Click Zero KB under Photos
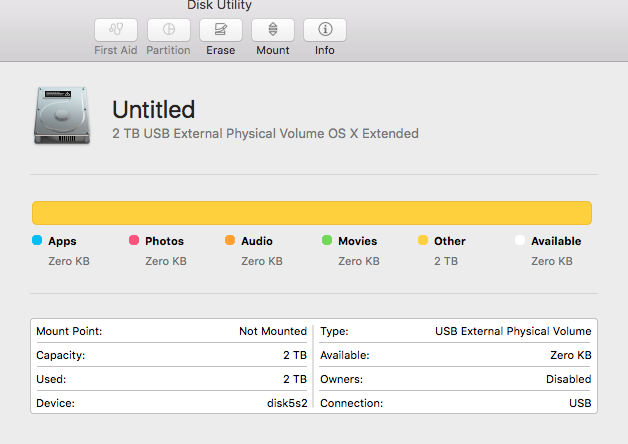 (166, 261)
